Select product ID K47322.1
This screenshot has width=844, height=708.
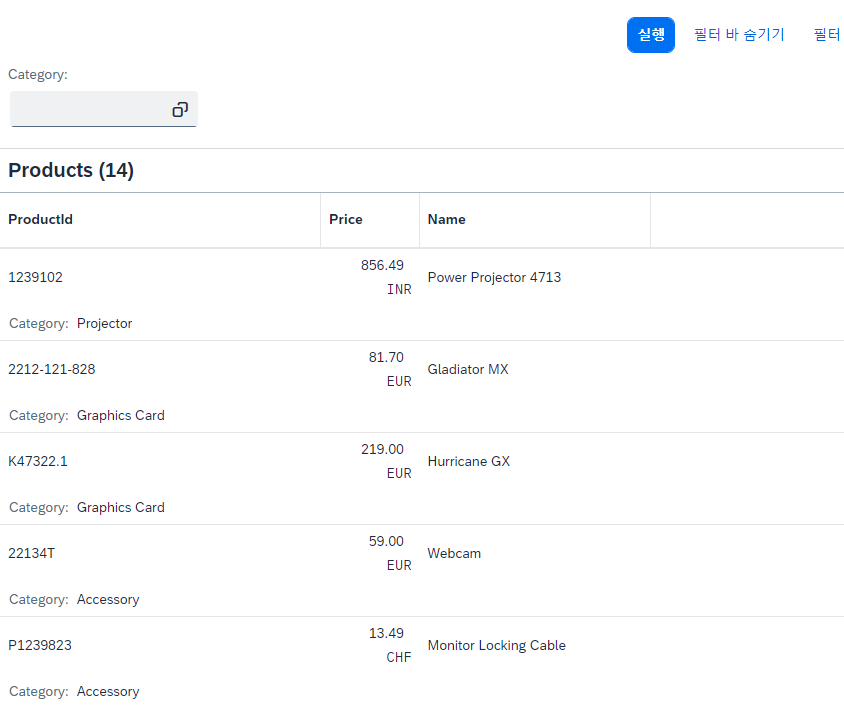pos(38,461)
